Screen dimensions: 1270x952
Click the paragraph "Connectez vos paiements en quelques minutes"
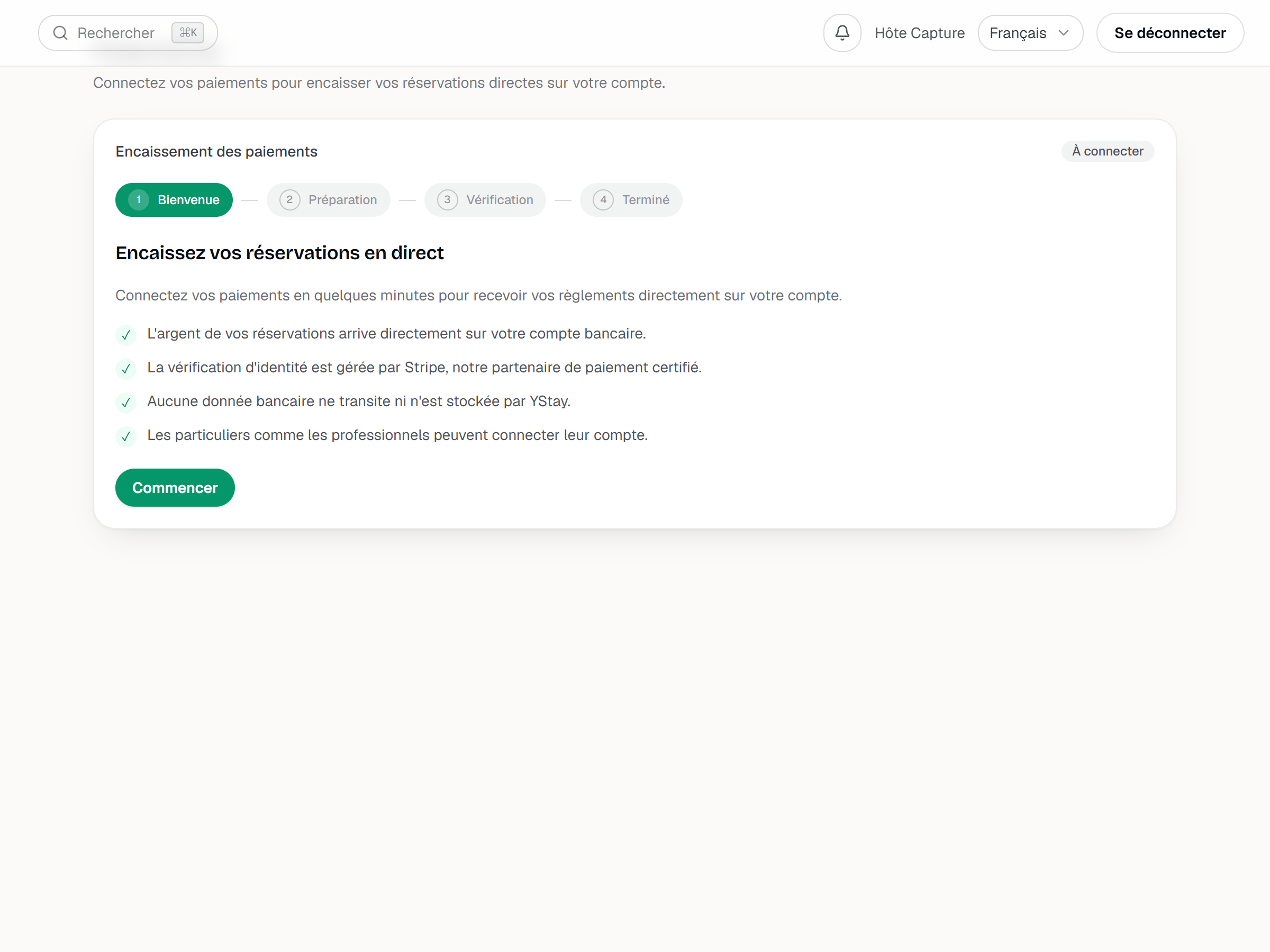point(478,296)
